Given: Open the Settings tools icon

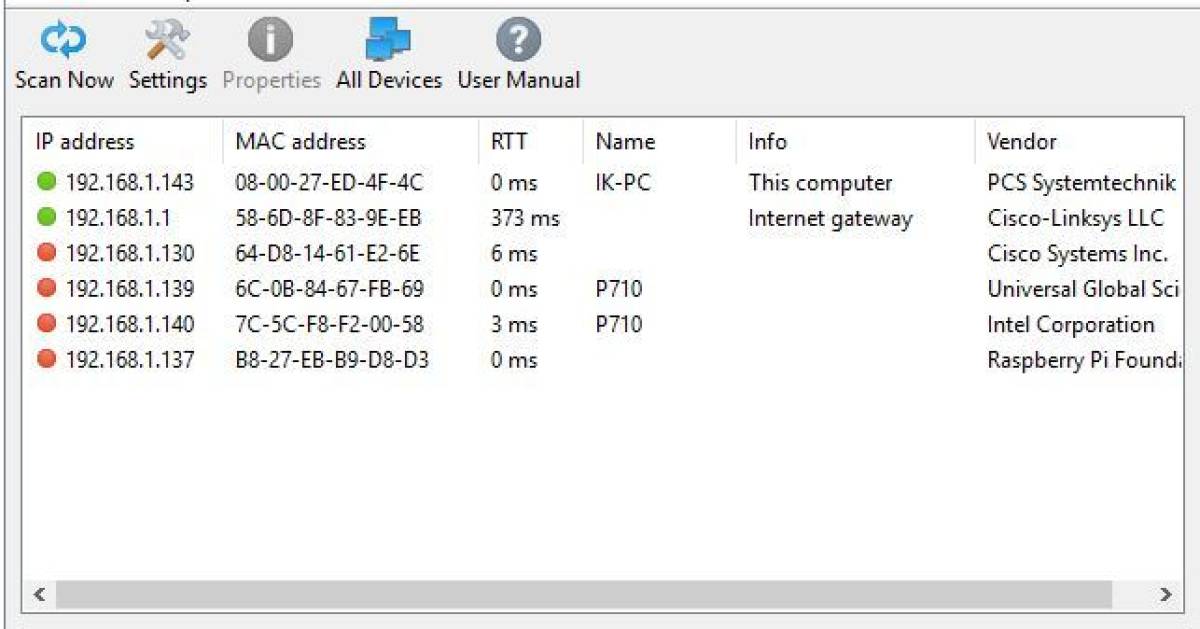Looking at the screenshot, I should point(166,38).
